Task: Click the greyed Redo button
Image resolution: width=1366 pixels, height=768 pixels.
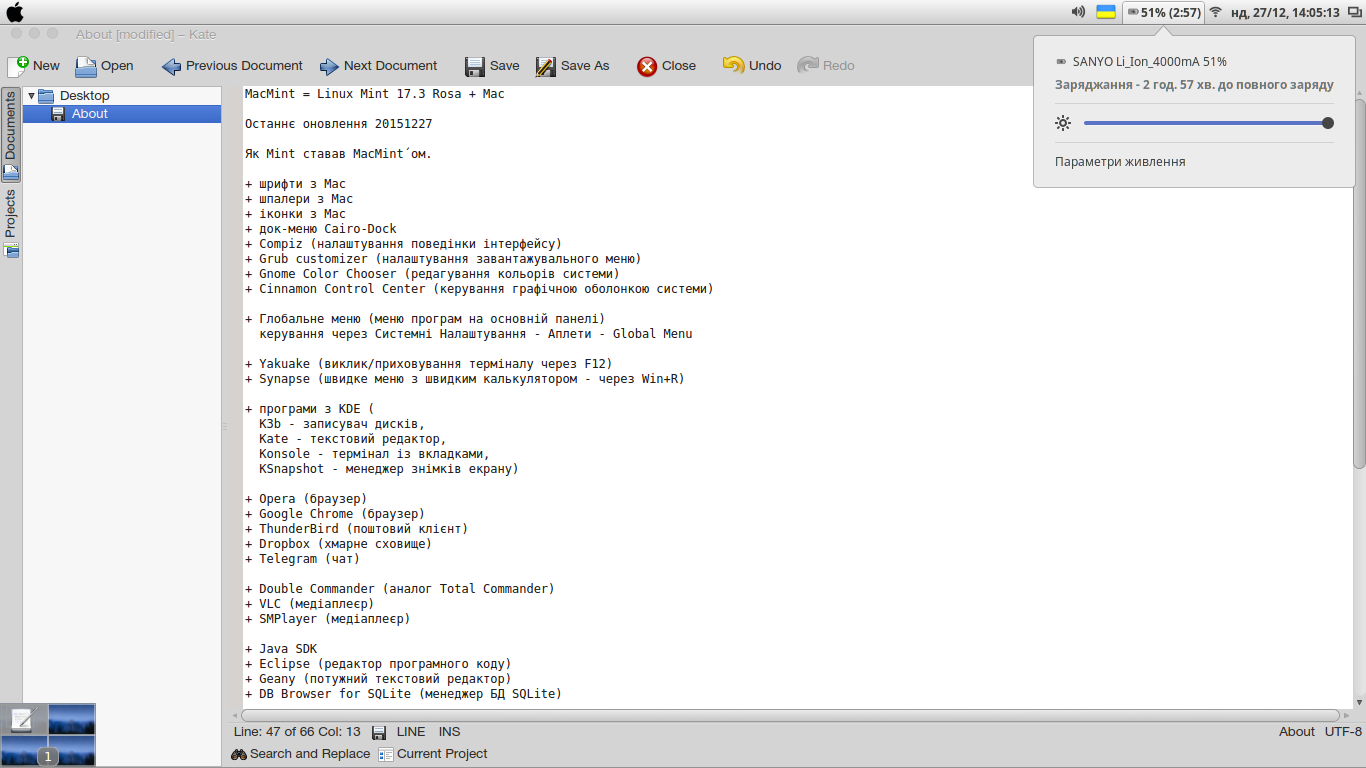Action: pos(826,66)
